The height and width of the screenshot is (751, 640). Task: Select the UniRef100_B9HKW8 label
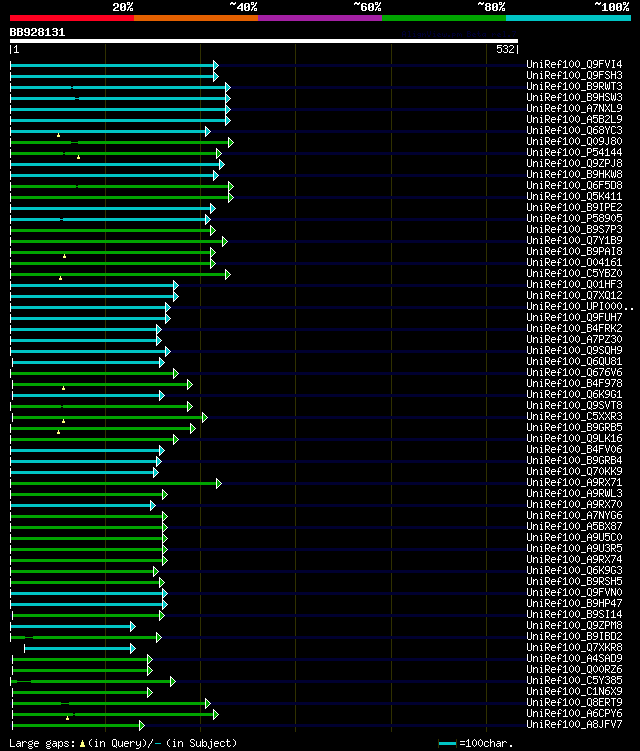coord(574,174)
